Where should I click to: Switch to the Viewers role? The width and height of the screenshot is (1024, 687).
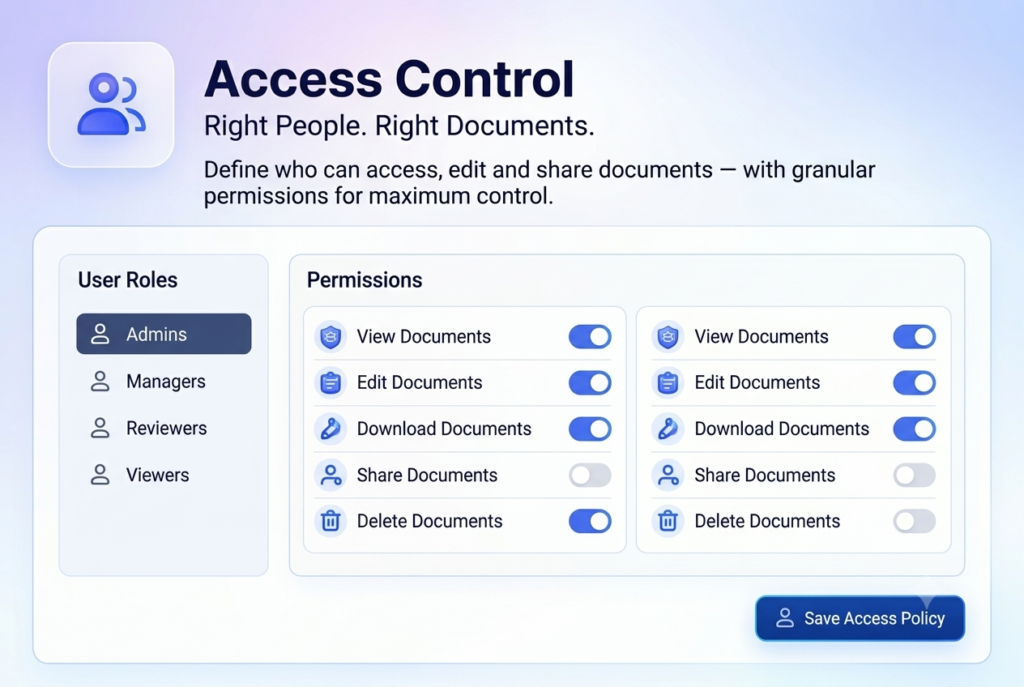pyautogui.click(x=164, y=475)
